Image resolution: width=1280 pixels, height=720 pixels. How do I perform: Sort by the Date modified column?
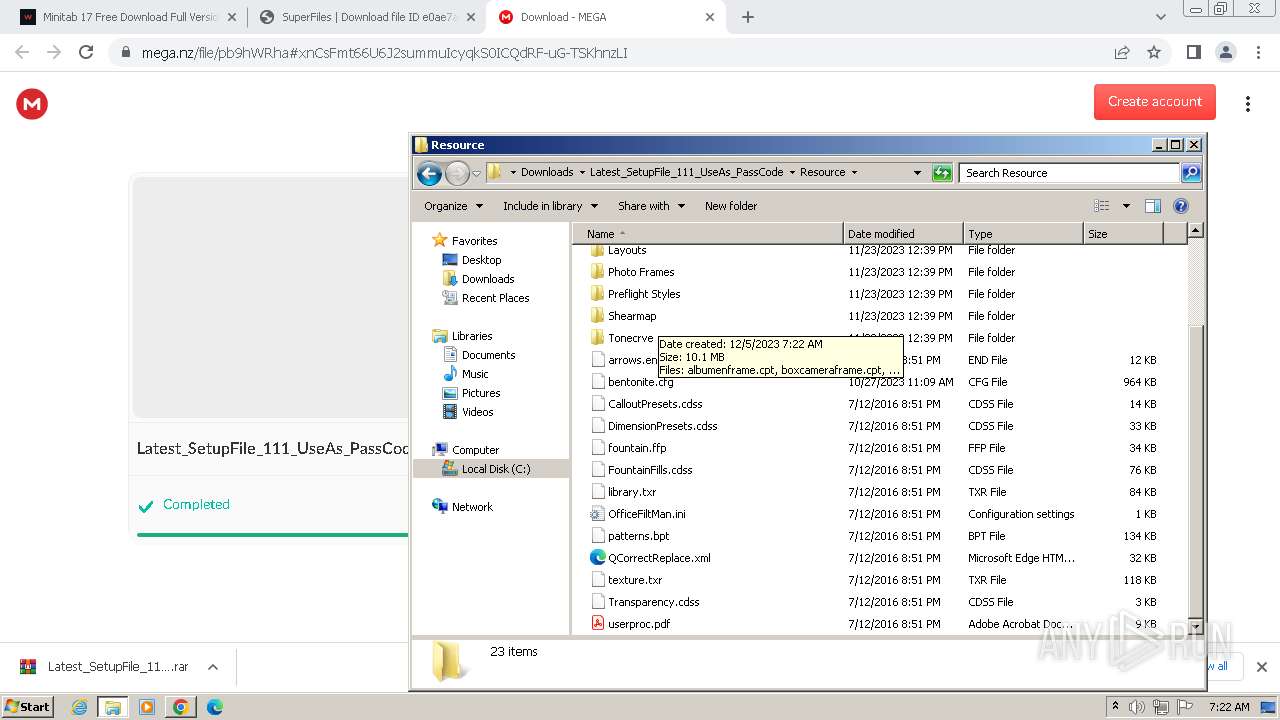click(x=903, y=234)
